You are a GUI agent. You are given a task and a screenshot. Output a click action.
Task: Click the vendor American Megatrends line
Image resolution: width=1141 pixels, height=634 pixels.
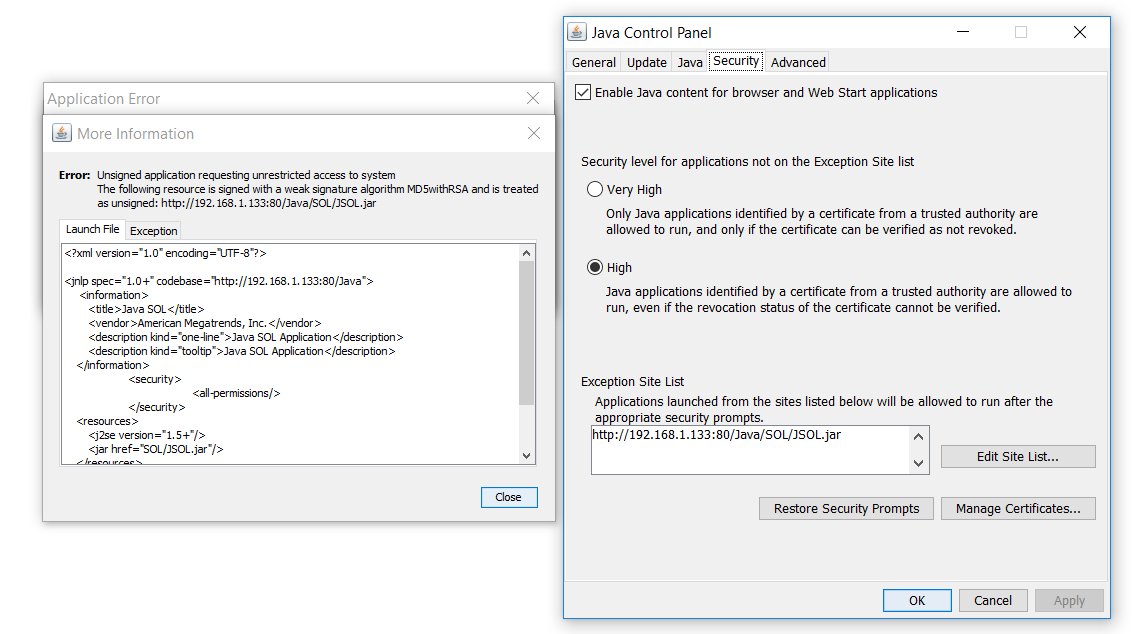[x=204, y=323]
